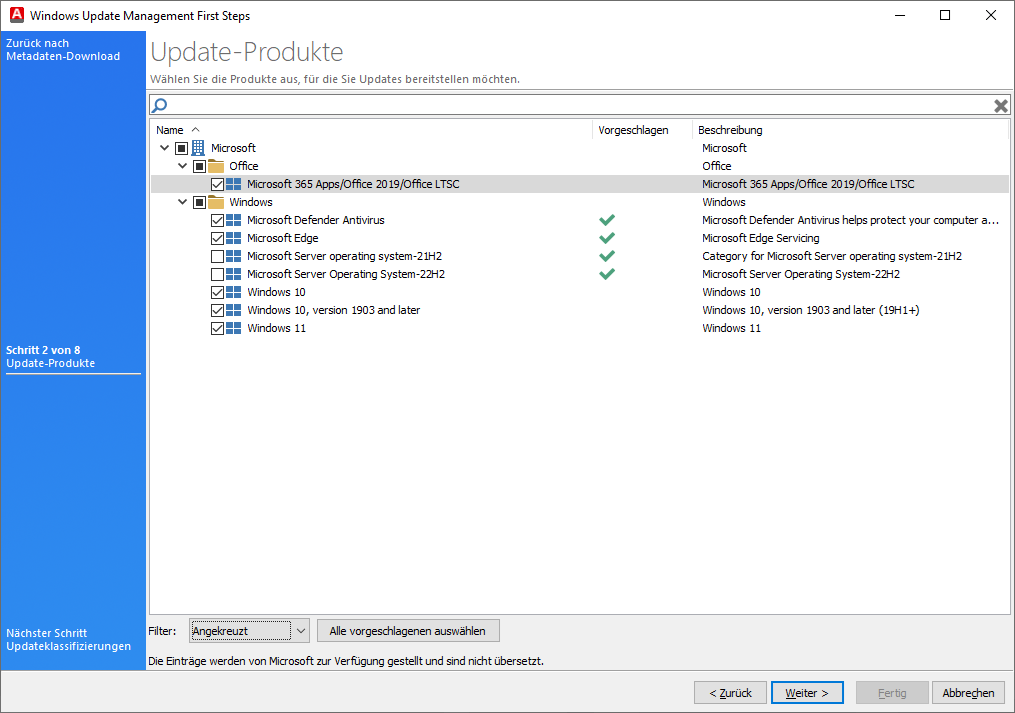Uncheck Microsoft Defender Antivirus
Viewport: 1015px width, 713px height.
218,220
